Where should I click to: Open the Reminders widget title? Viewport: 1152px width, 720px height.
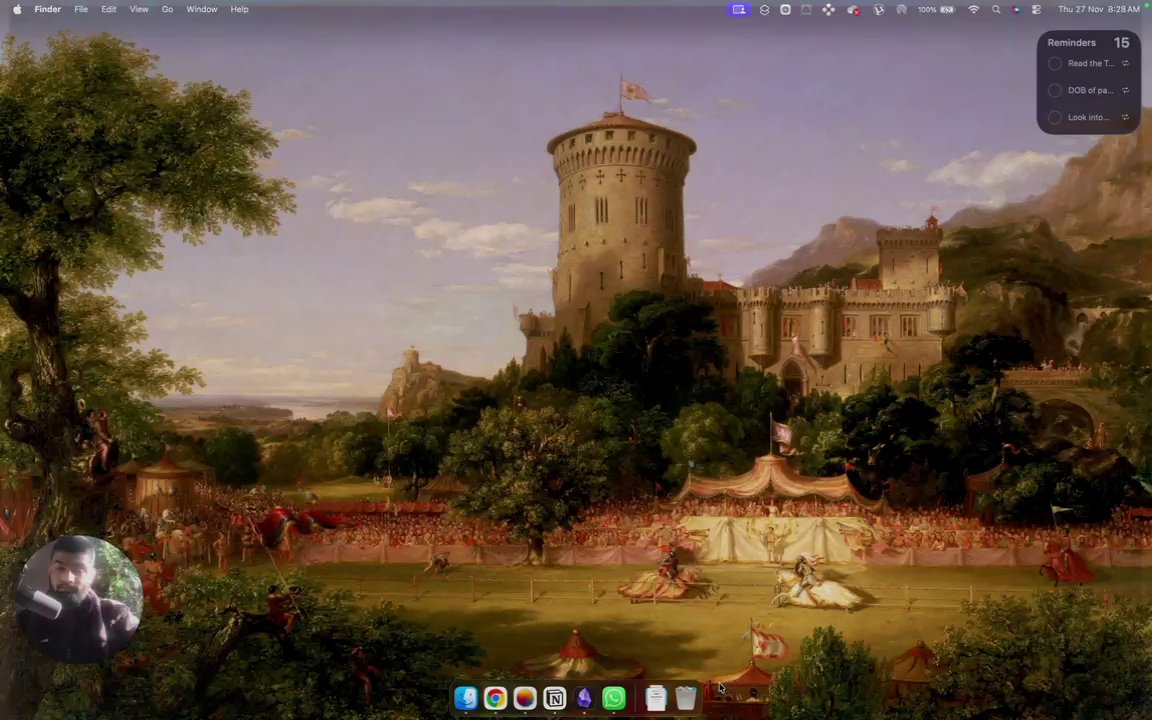pyautogui.click(x=1071, y=43)
